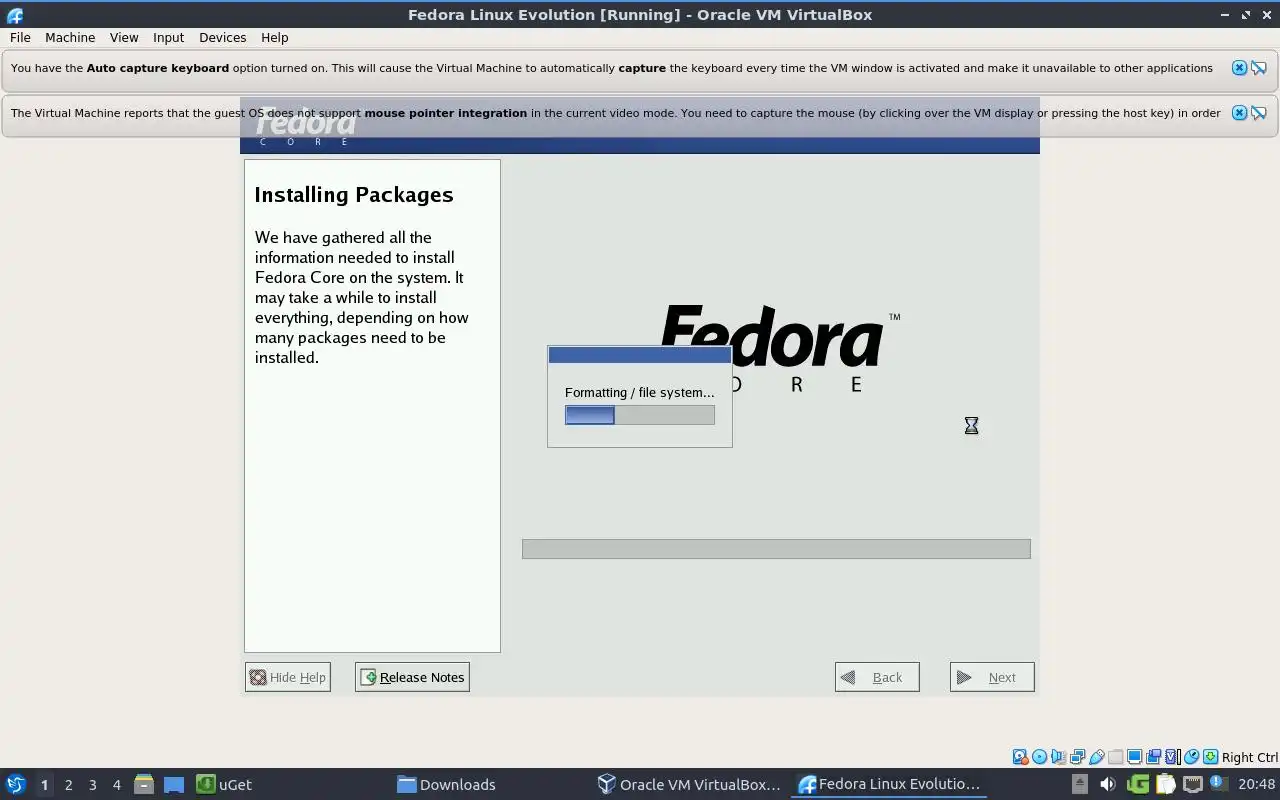Image resolution: width=1280 pixels, height=800 pixels.
Task: Click the shared folders indicator icon
Action: coord(1115,757)
